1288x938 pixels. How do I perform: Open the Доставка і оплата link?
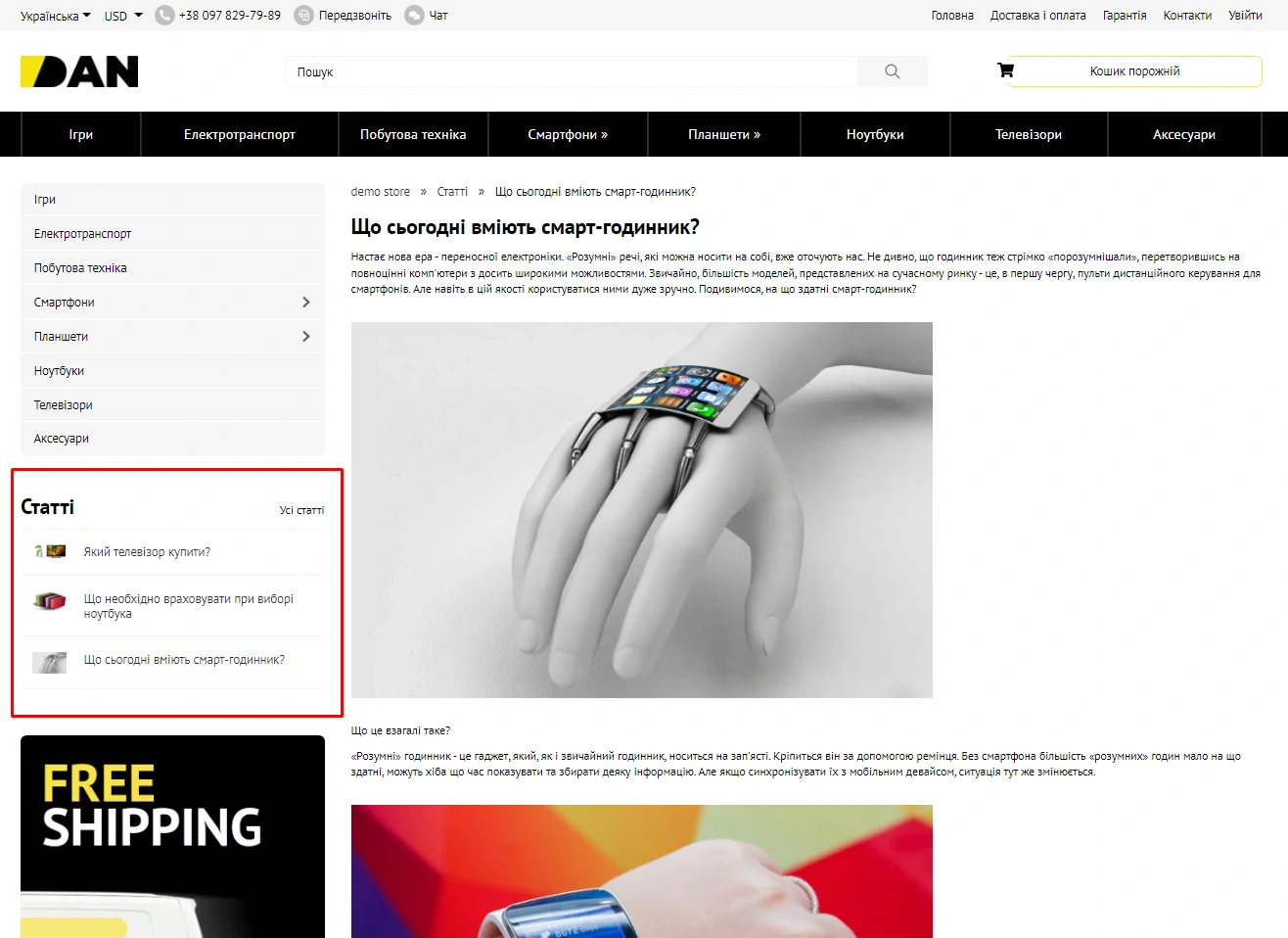[x=1038, y=16]
